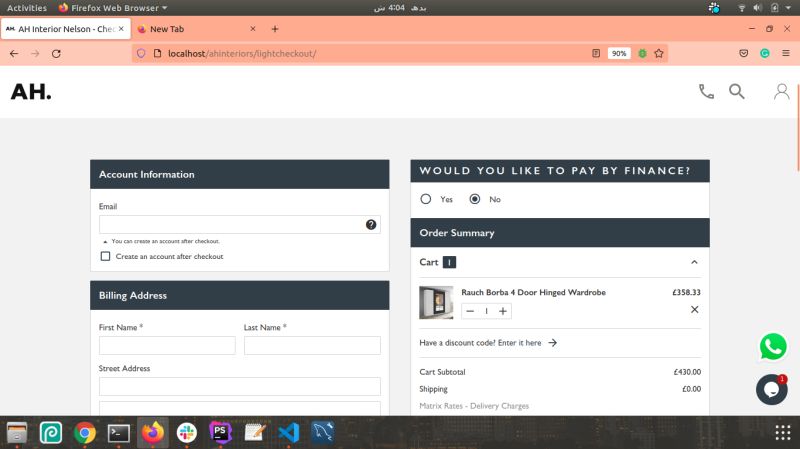Click the first Street Address input field
This screenshot has height=449, width=800.
pyautogui.click(x=240, y=386)
